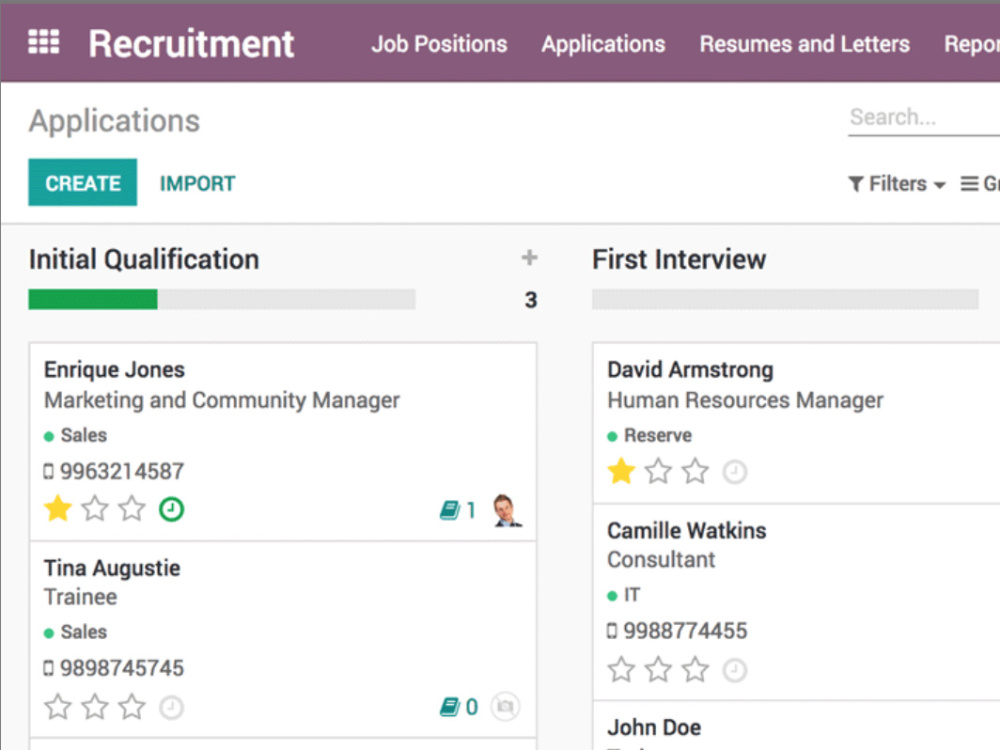Image resolution: width=1000 pixels, height=750 pixels.
Task: Click Enrique Jones' green activity clock icon
Action: click(x=171, y=510)
